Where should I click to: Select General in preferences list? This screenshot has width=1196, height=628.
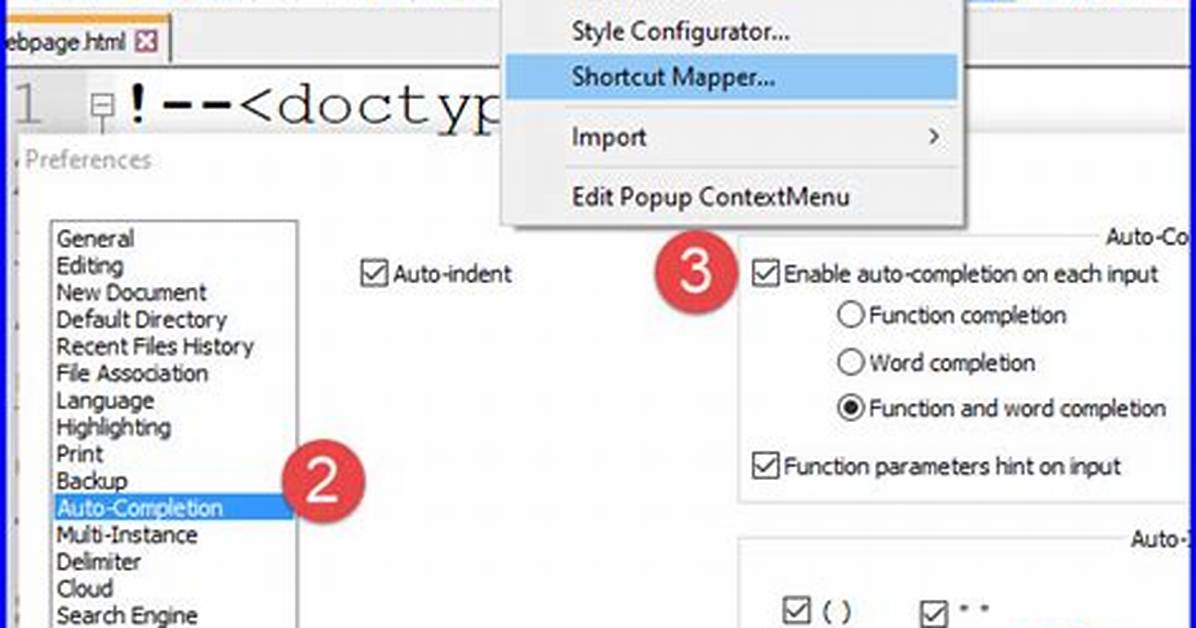[x=95, y=239]
